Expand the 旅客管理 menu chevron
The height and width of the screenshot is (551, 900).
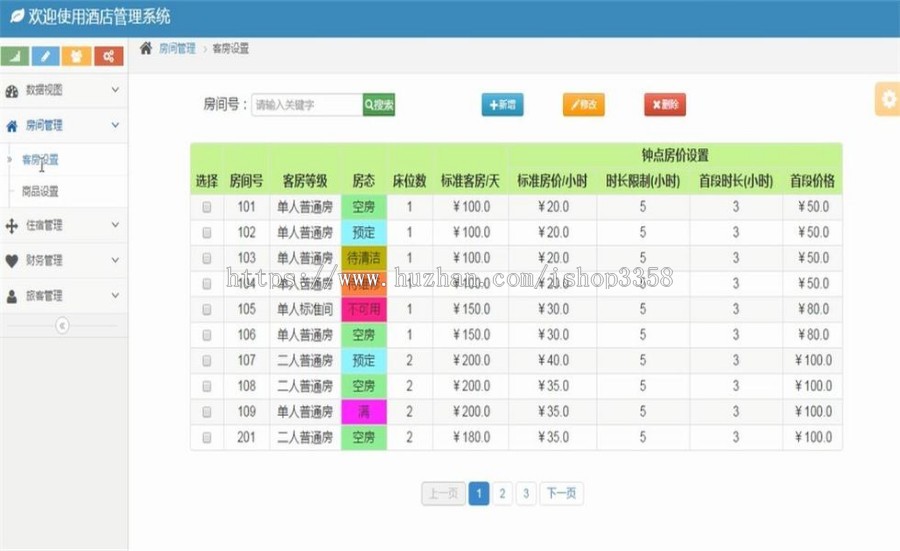(115, 295)
